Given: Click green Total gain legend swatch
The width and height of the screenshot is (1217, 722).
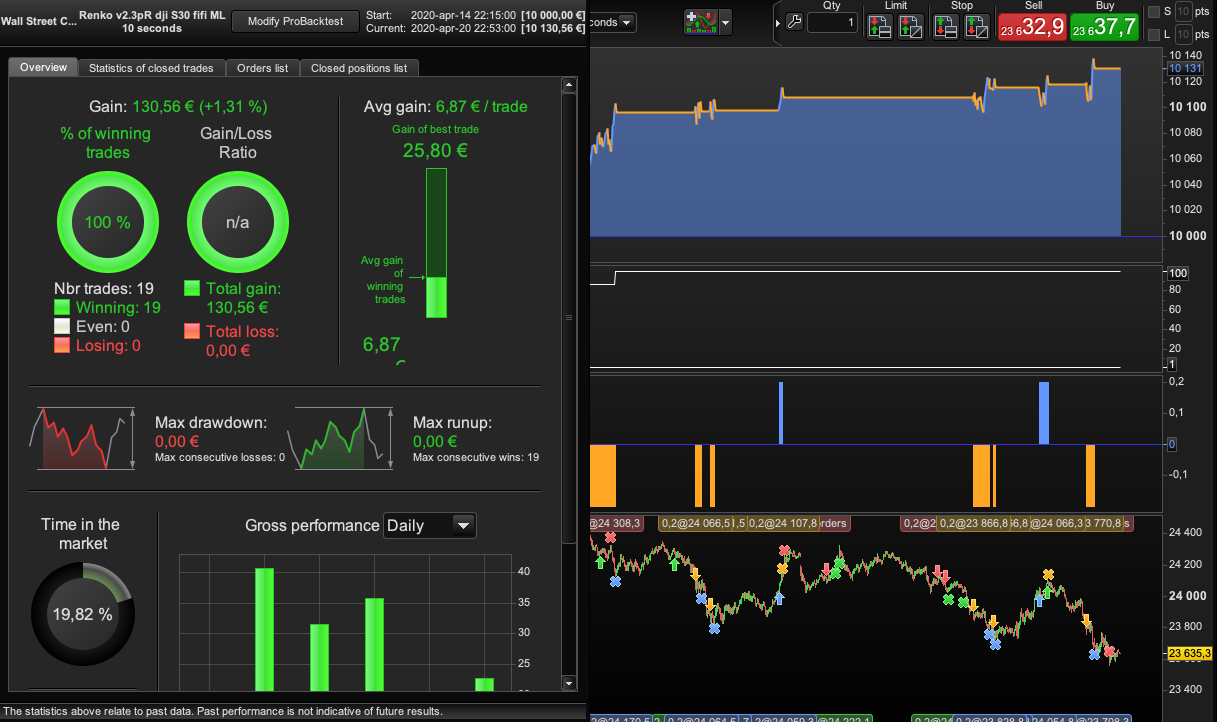Looking at the screenshot, I should coord(192,288).
